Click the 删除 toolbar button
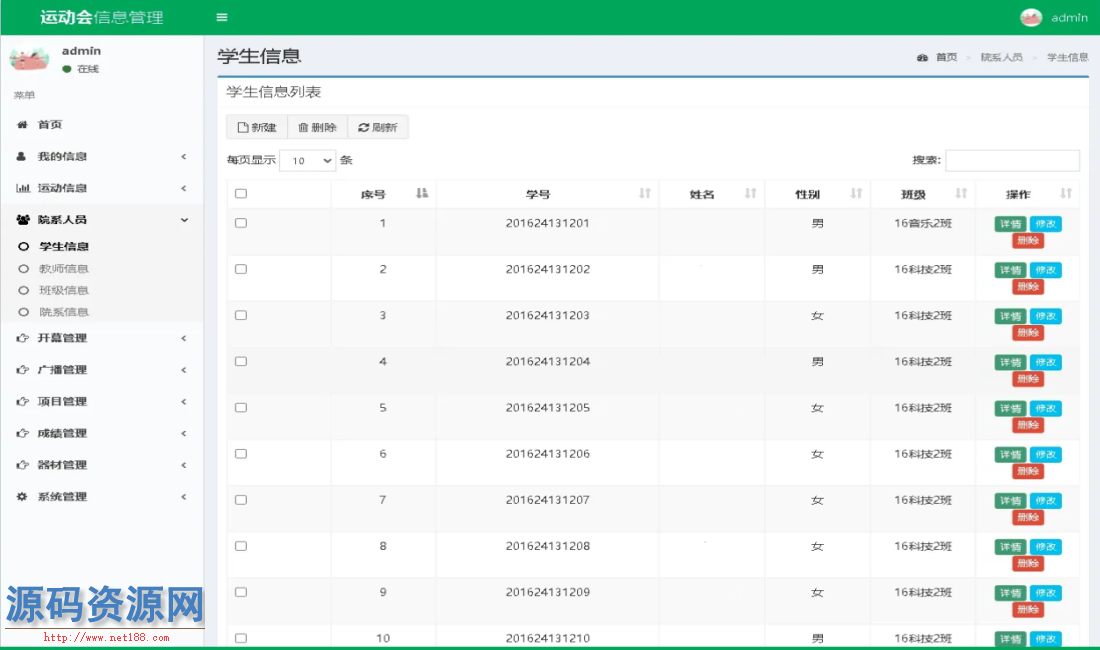This screenshot has width=1100, height=650. click(318, 127)
